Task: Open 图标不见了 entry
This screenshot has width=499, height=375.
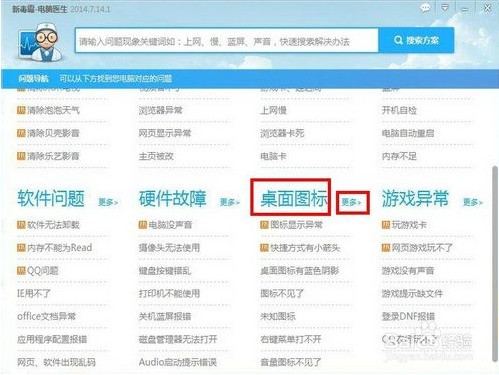Action: pyautogui.click(x=282, y=293)
